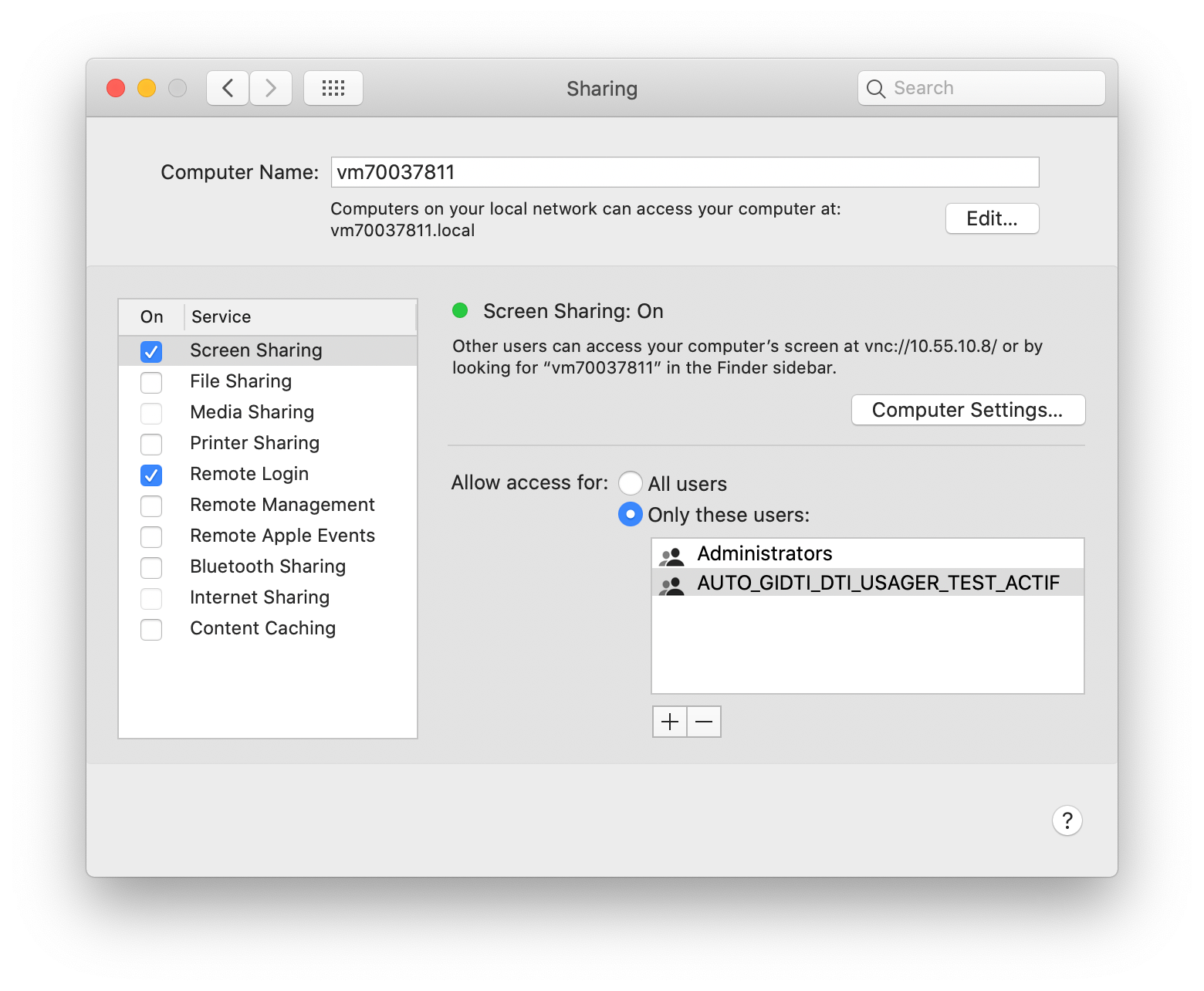Go back with the left chevron button
1204x991 pixels.
coord(228,88)
